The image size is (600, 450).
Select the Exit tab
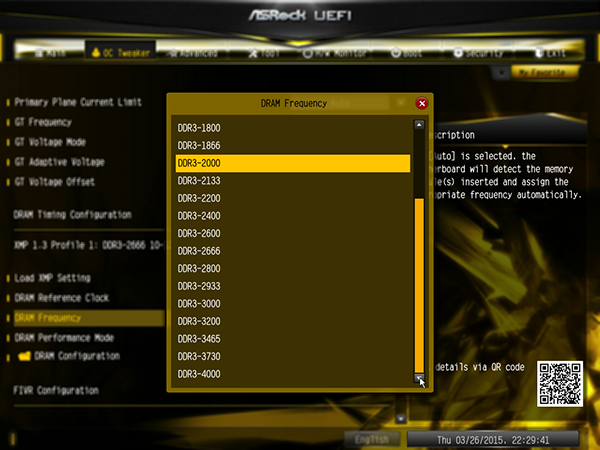(550, 53)
